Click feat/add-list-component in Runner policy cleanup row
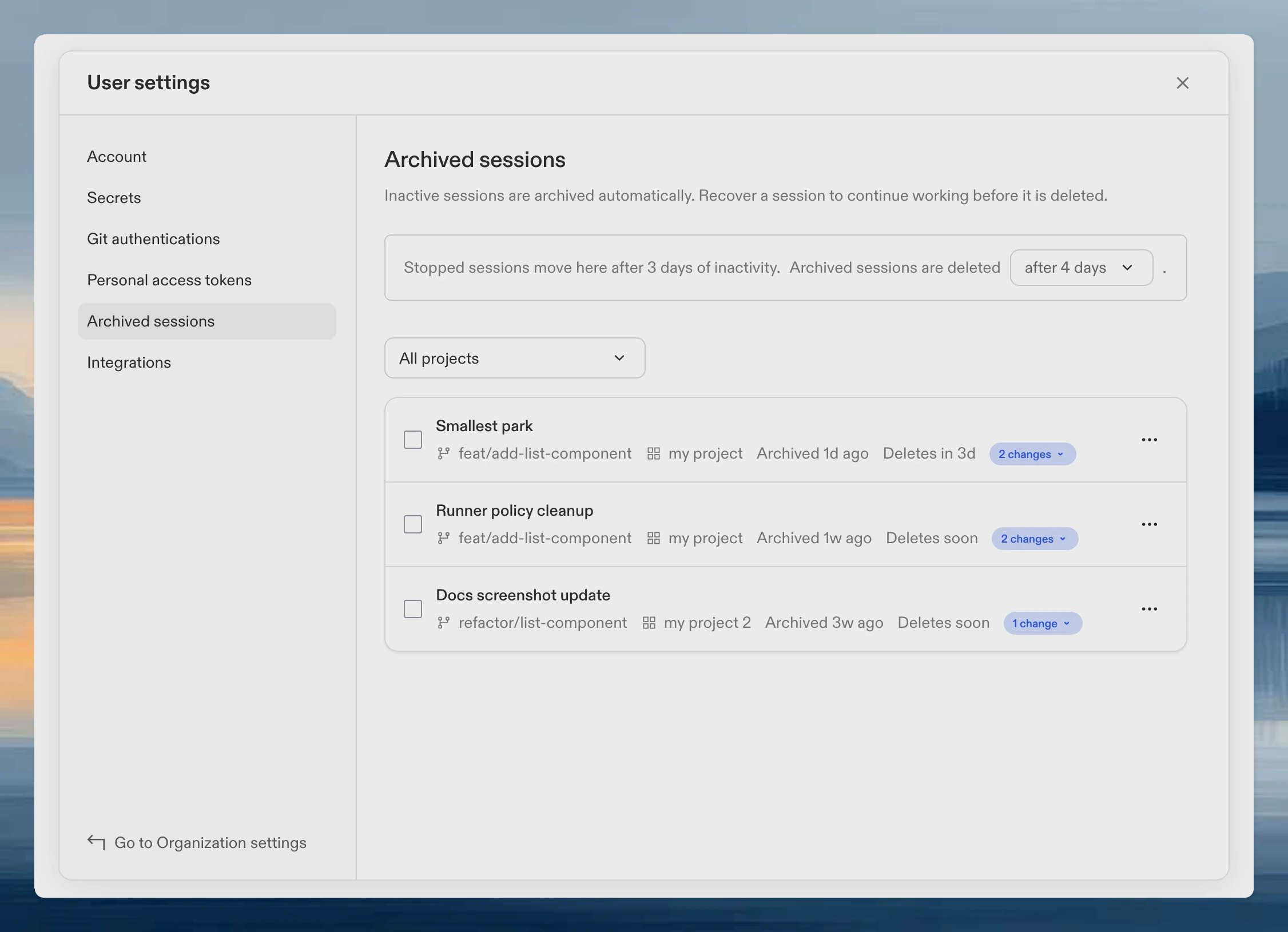 click(x=545, y=538)
